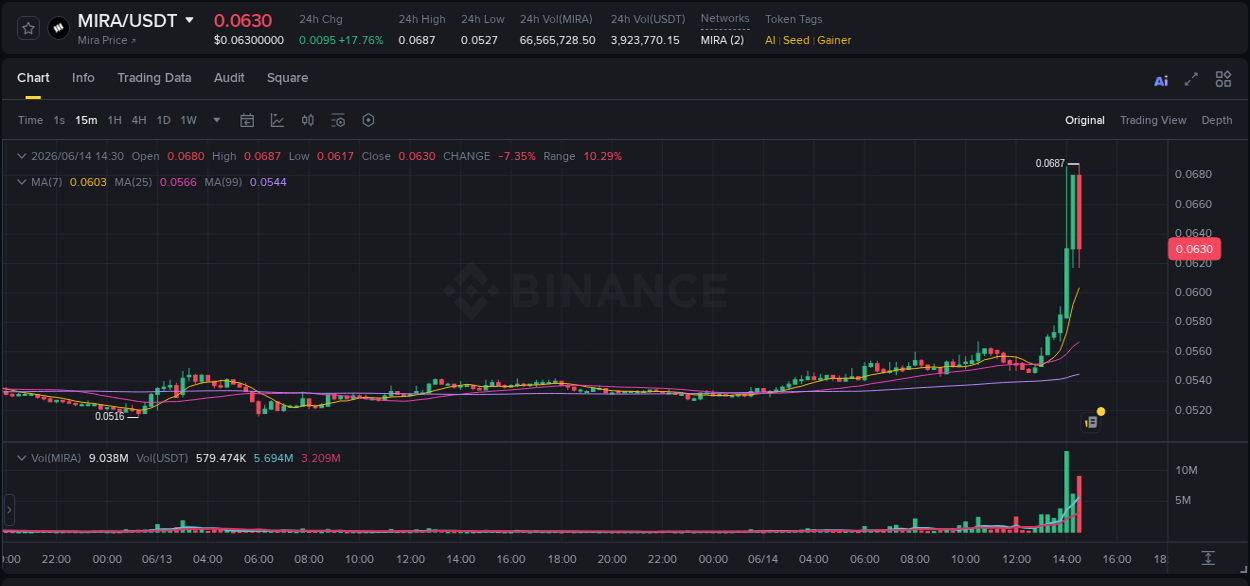Select the 4H chart interval
Screen dimensions: 1250x586
pyautogui.click(x=139, y=120)
